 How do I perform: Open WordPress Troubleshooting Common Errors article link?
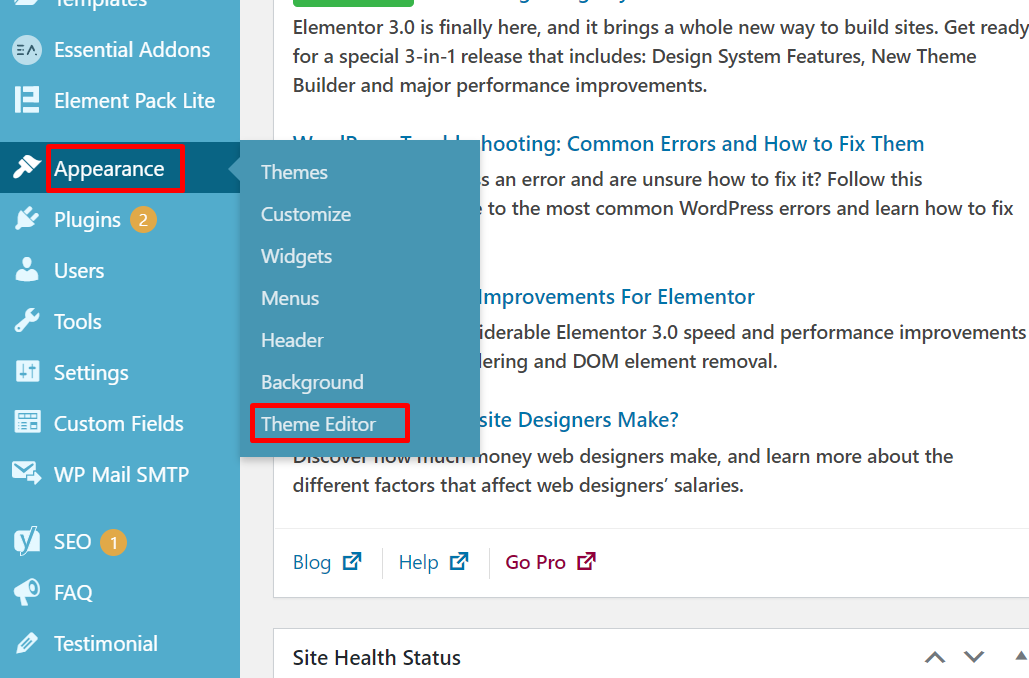pyautogui.click(x=702, y=143)
